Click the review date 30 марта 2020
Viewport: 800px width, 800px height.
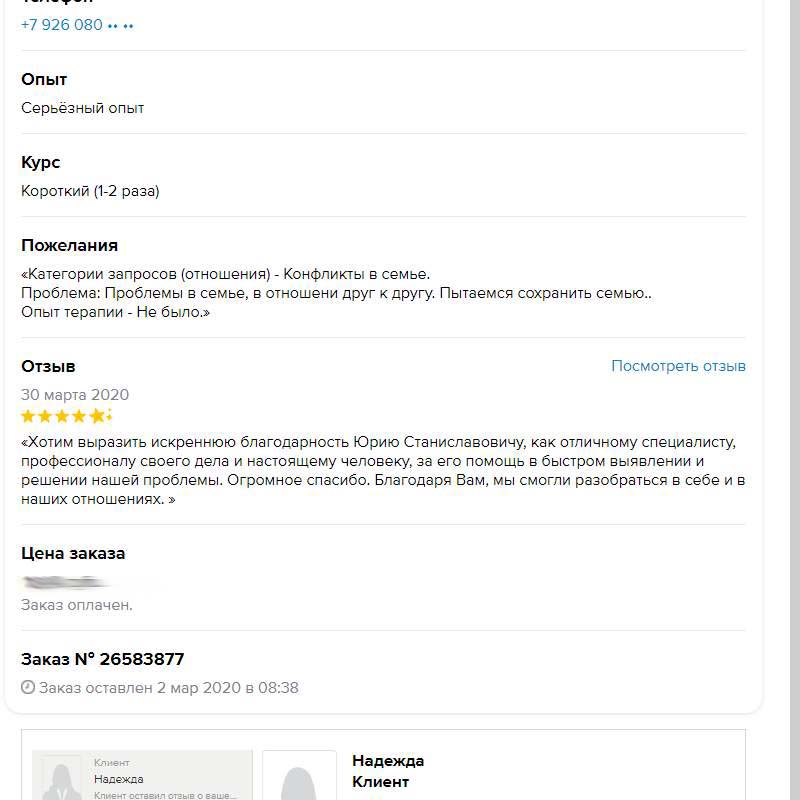coord(75,395)
